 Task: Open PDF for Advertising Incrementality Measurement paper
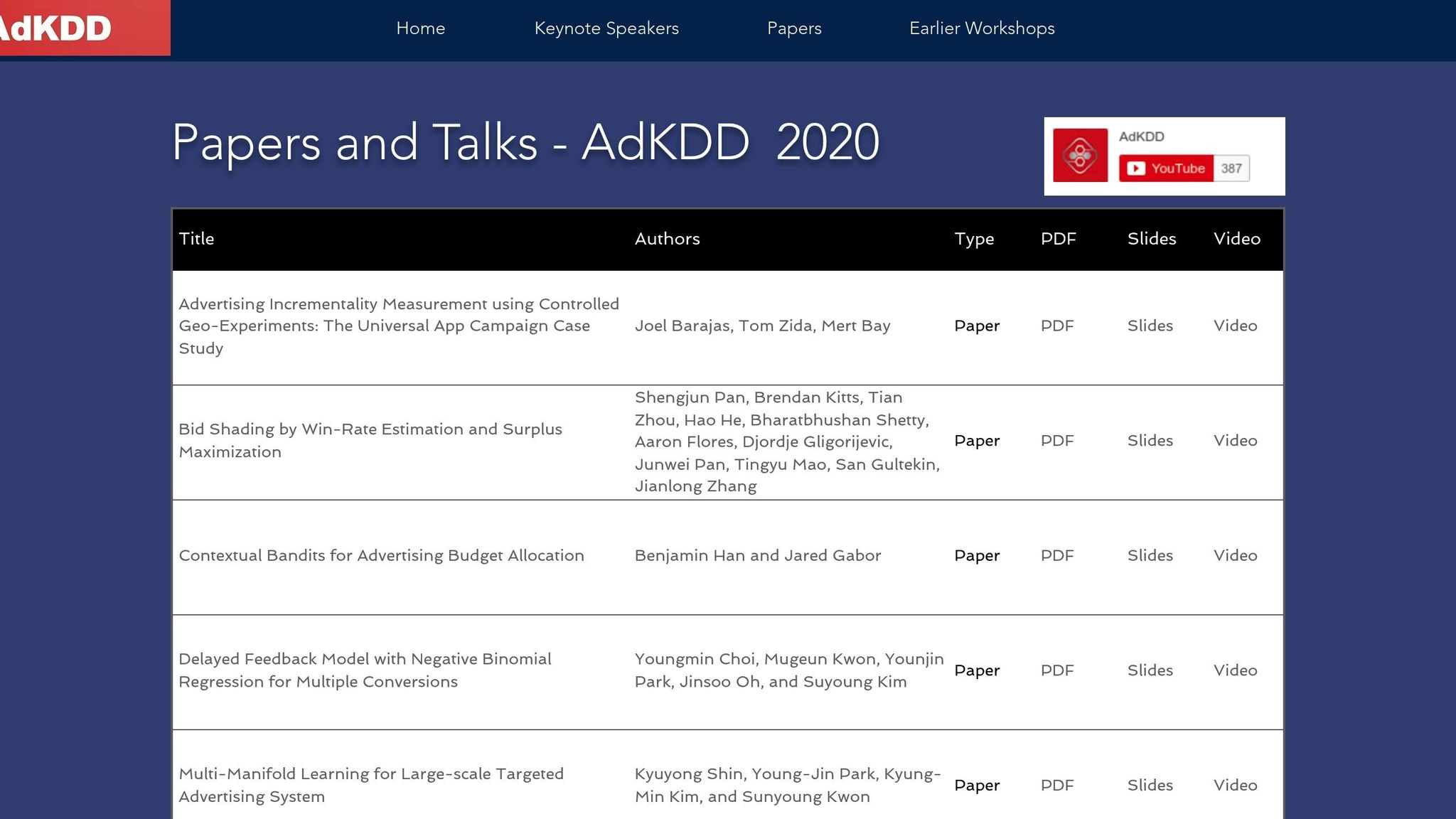click(1057, 326)
